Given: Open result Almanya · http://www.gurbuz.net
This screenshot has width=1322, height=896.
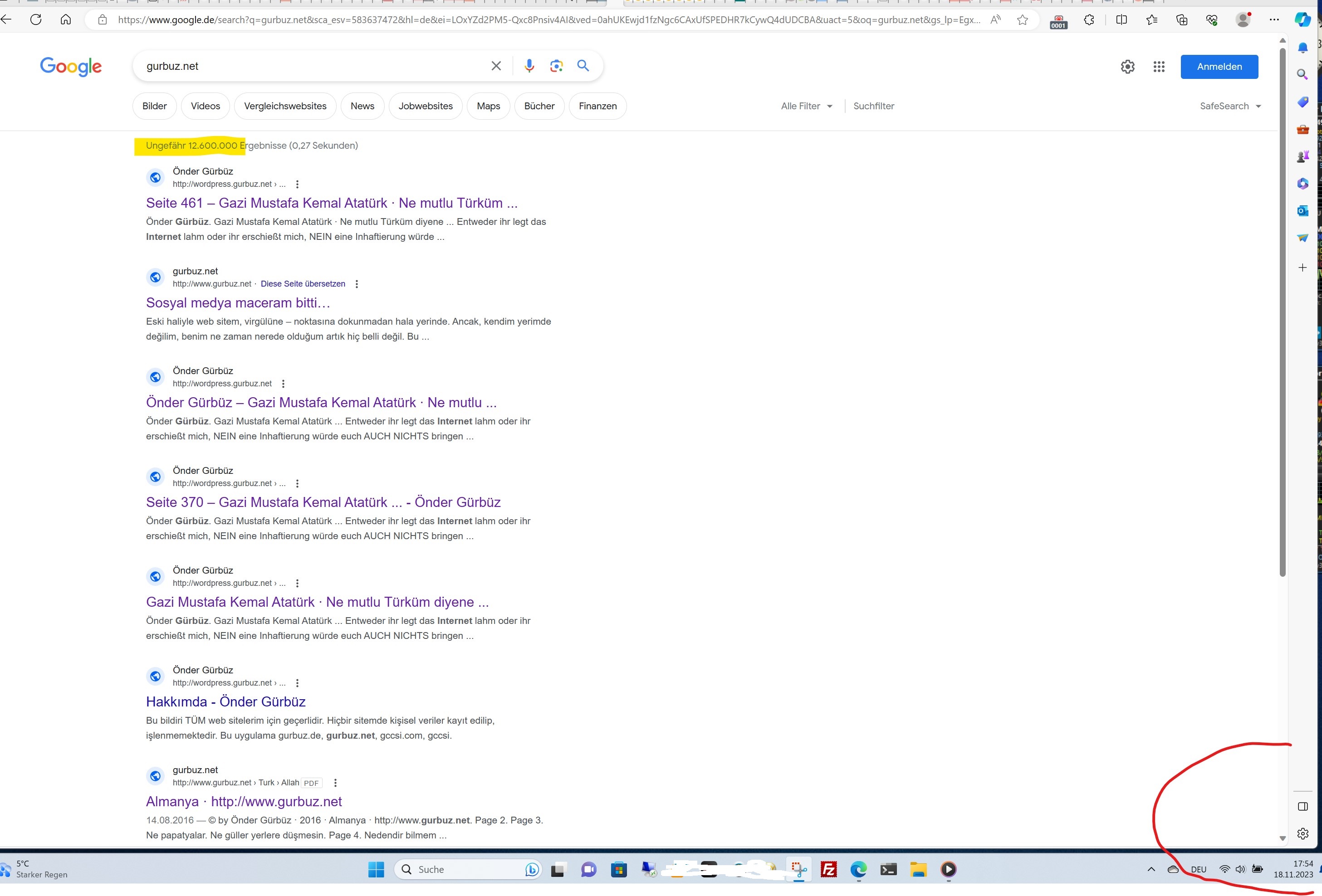Looking at the screenshot, I should [244, 802].
